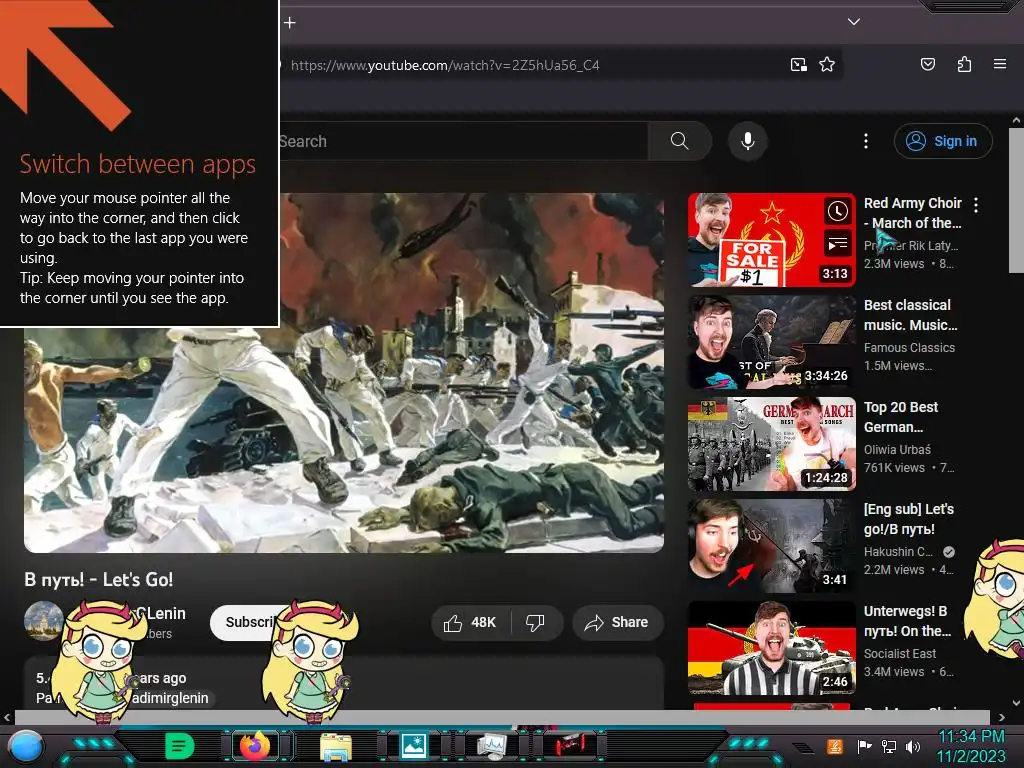Click the video title 'В путь! - Let's Go!'
The height and width of the screenshot is (768, 1024).
pos(99,579)
